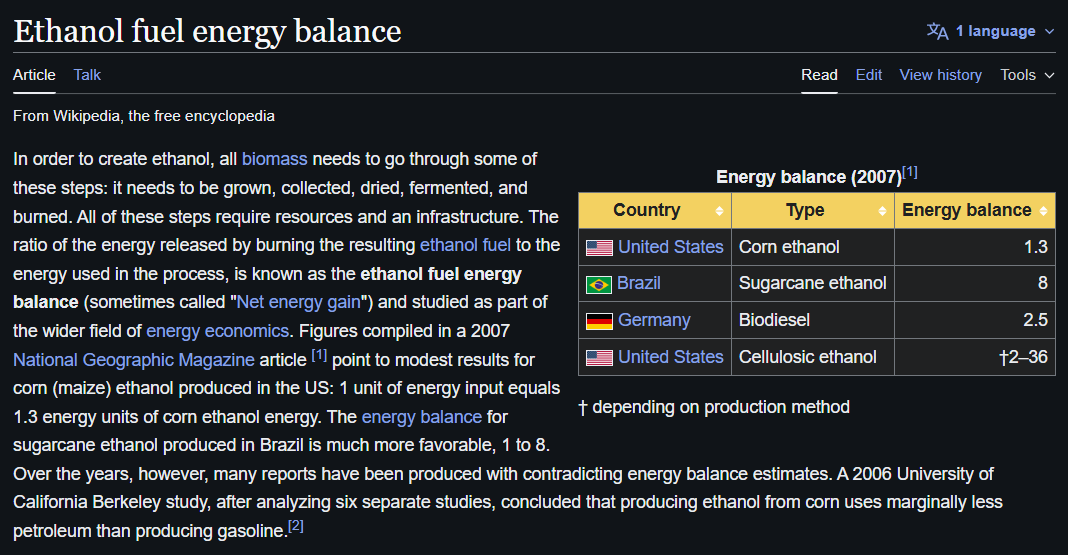This screenshot has height=555, width=1068.
Task: Select the Read tab
Action: click(819, 75)
